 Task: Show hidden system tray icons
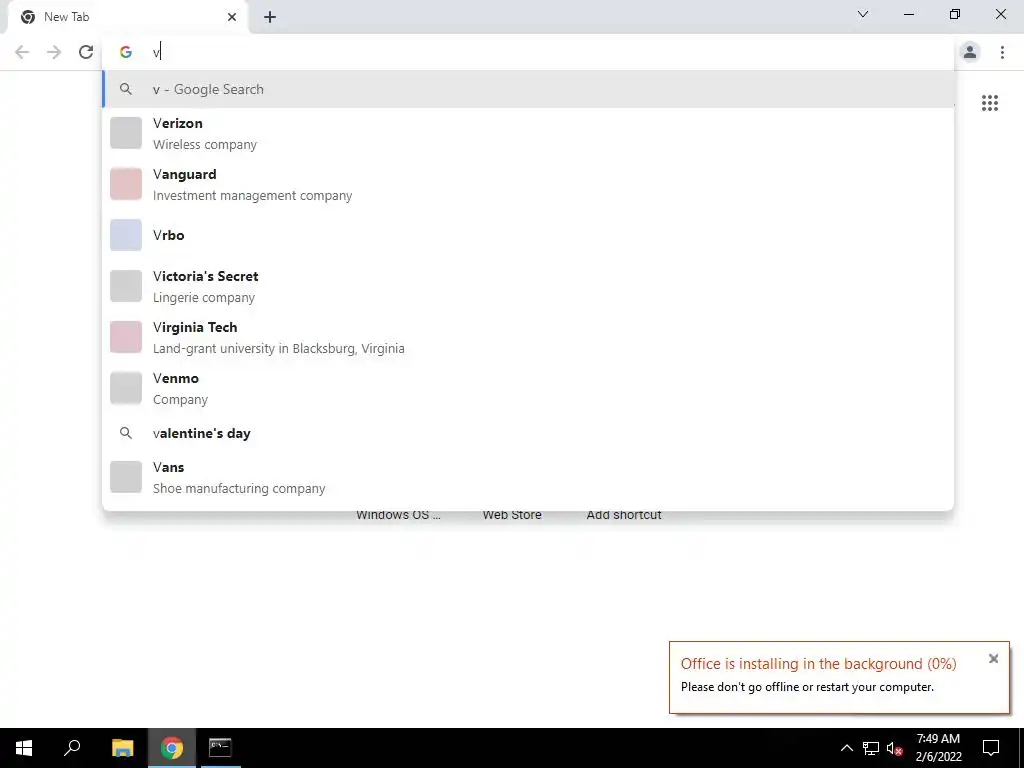(846, 748)
